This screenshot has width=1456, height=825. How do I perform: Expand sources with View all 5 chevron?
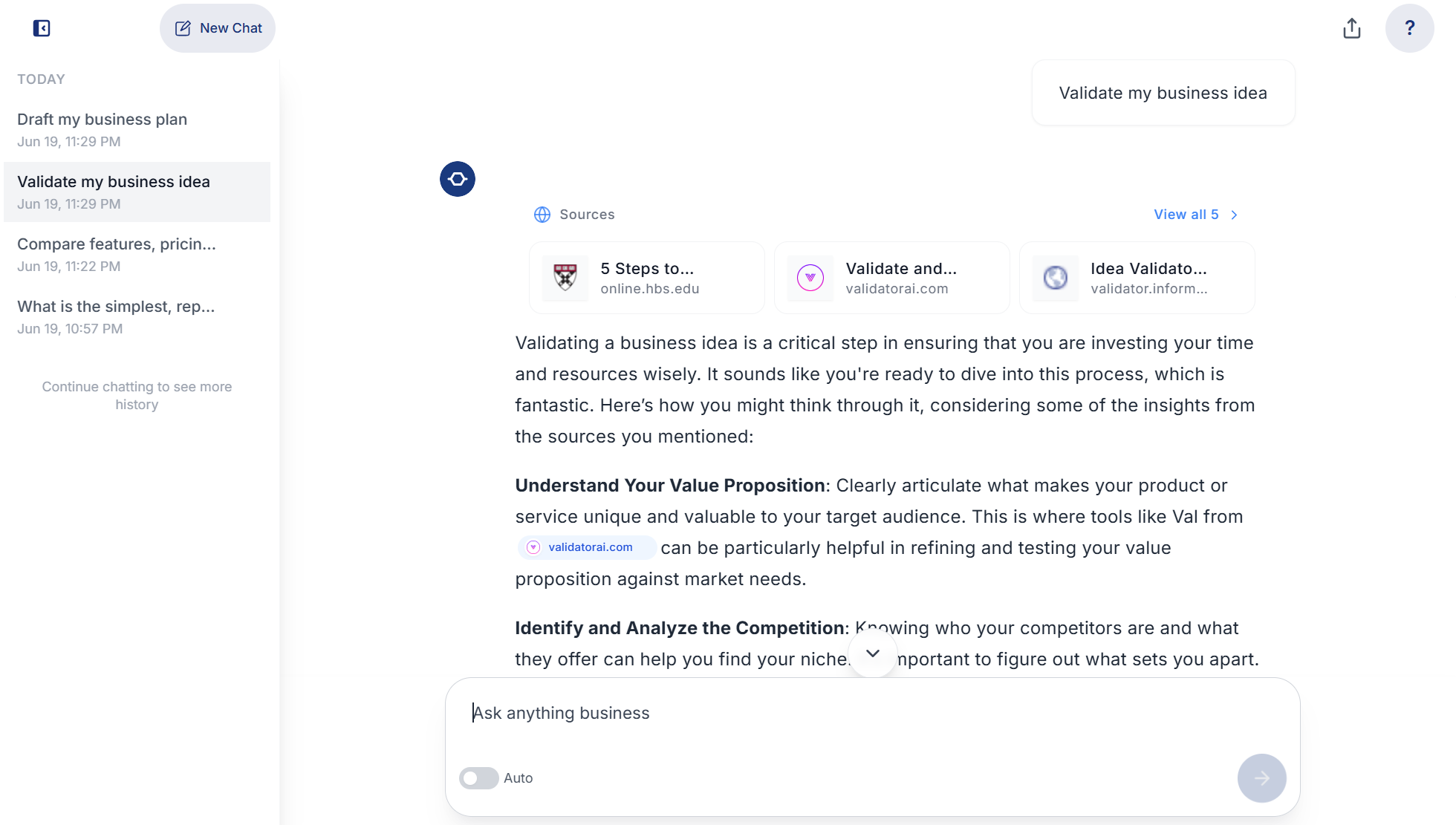(x=1235, y=215)
